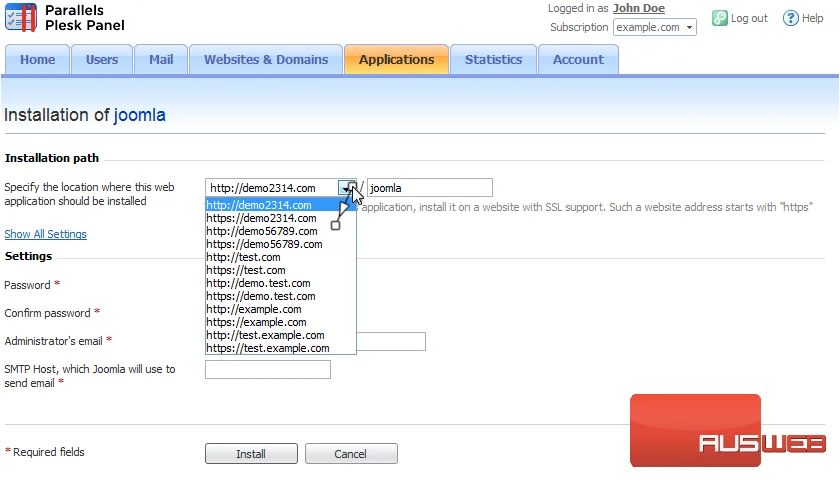Click the Cancel button

click(x=351, y=454)
